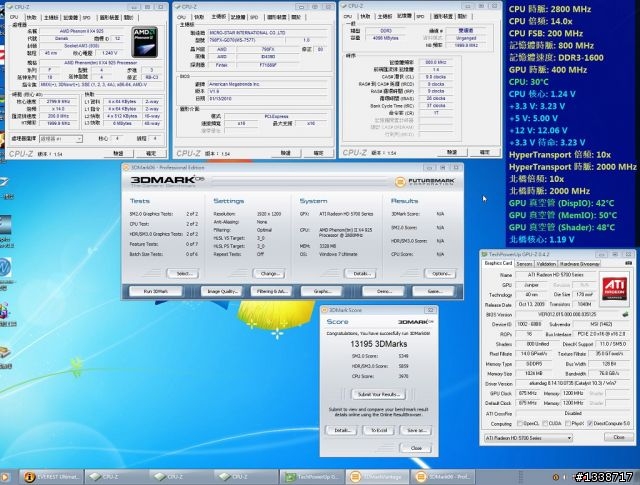
Task: Click the Futuremark logo in 3DMark06 window
Action: tap(425, 181)
